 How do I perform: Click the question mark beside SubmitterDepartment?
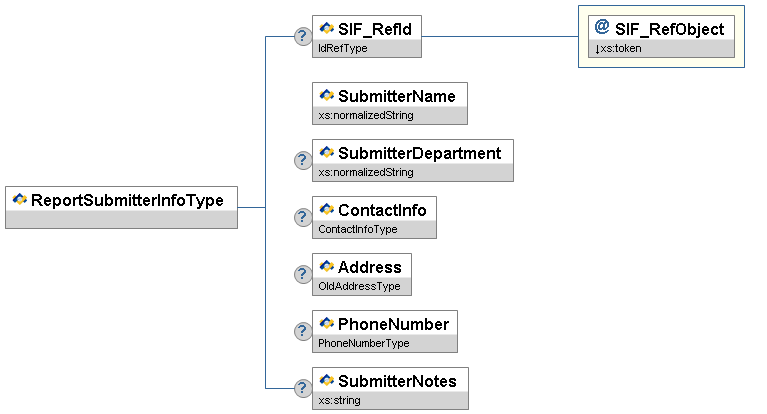click(302, 160)
